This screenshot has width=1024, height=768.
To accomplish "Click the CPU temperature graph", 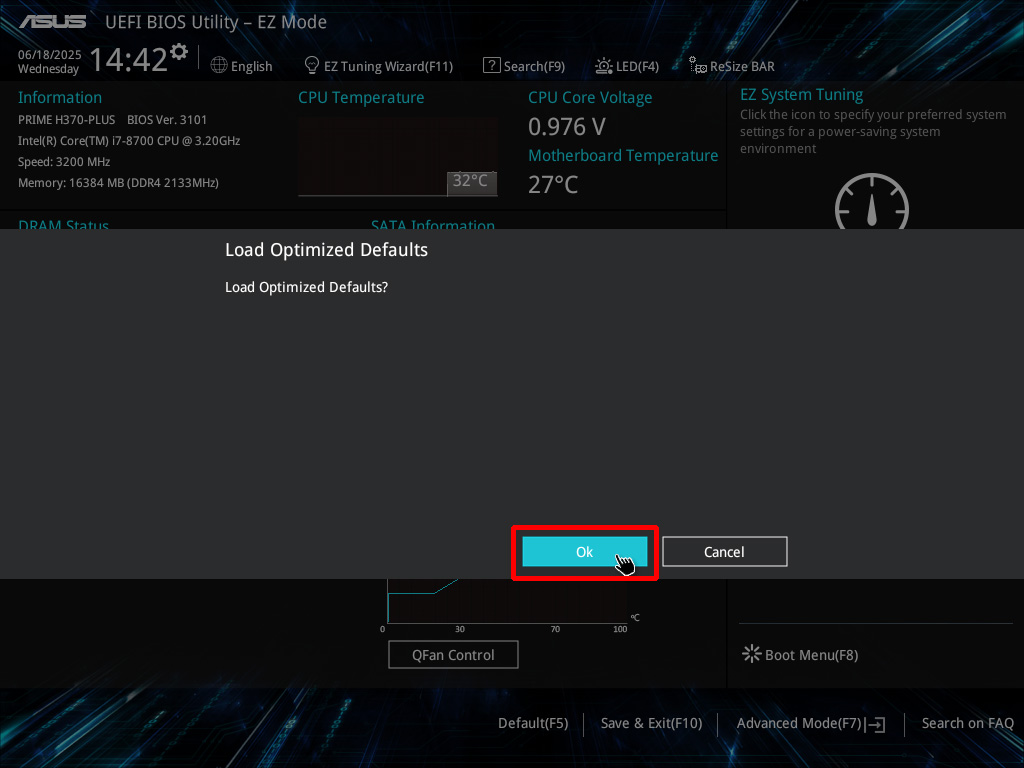I will click(398, 157).
